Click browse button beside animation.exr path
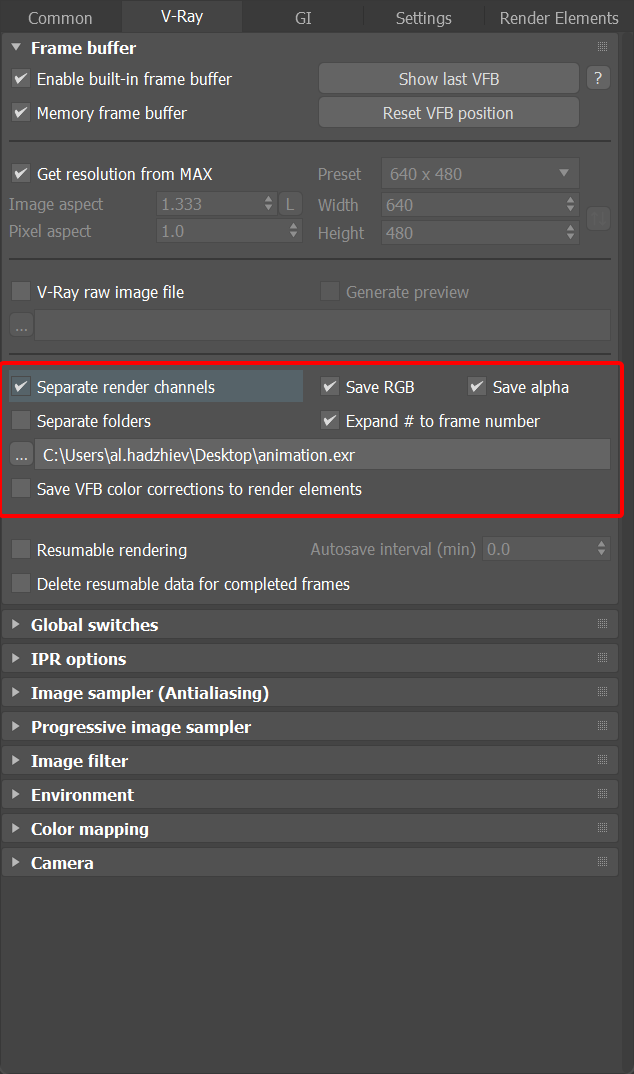Viewport: 634px width, 1074px height. point(21,455)
